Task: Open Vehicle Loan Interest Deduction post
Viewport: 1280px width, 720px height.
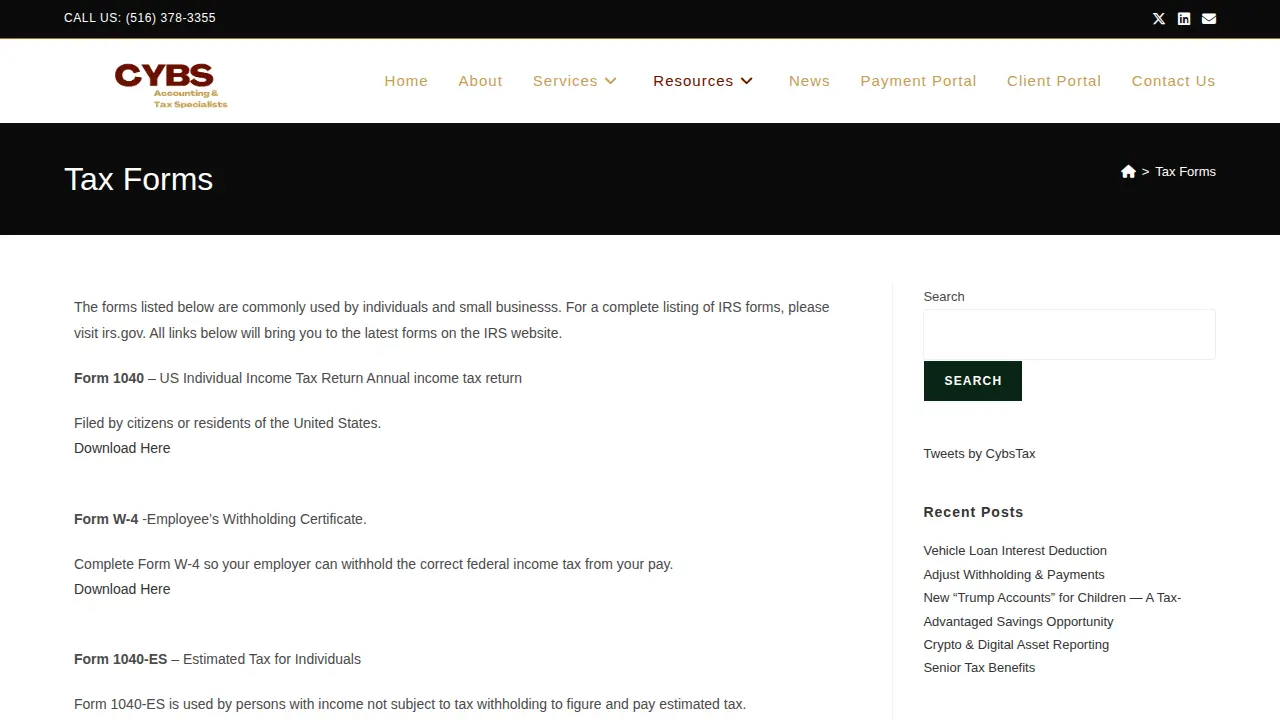Action: click(x=1015, y=551)
